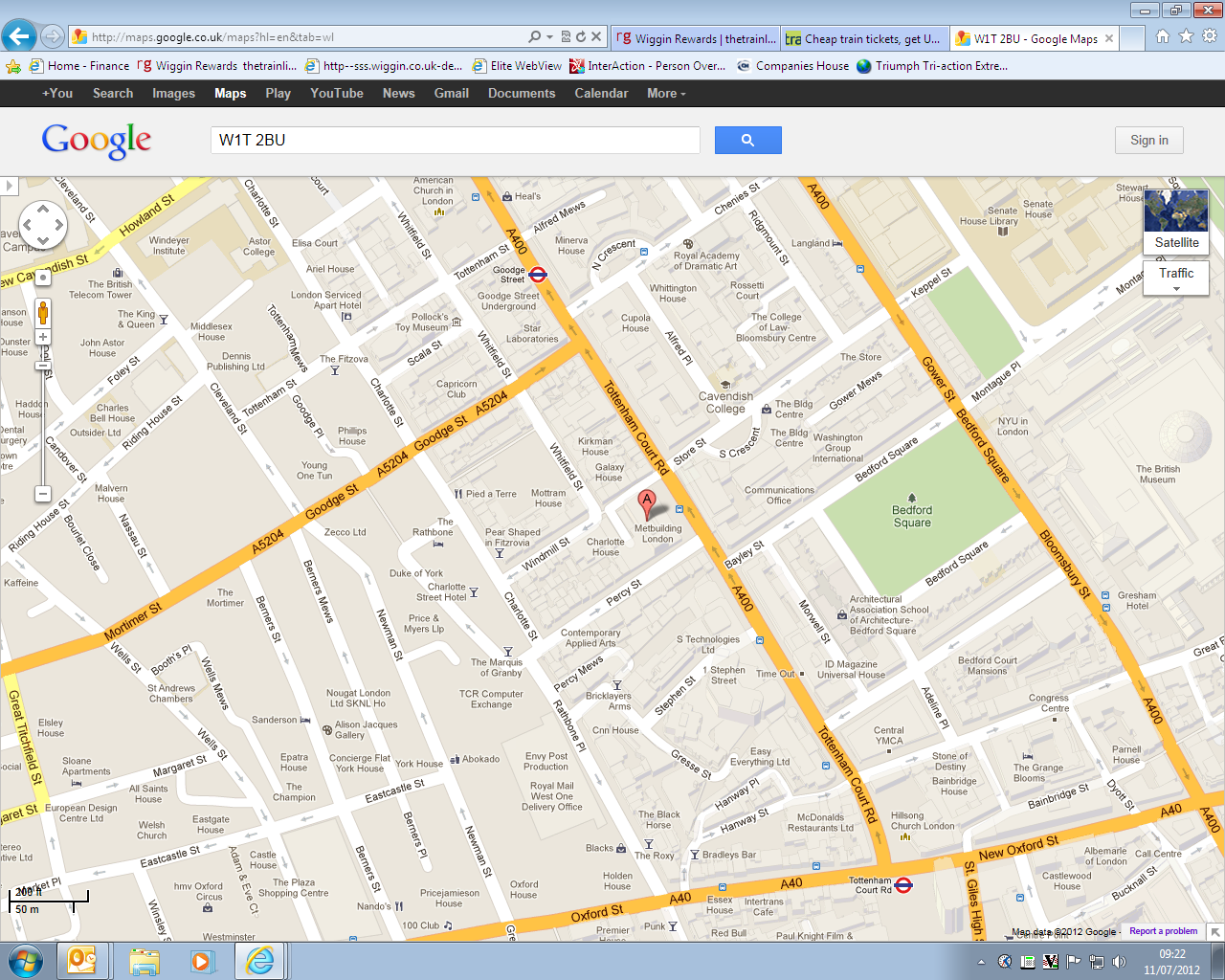Open Outlook from the taskbar
This screenshot has width=1225, height=980.
(x=81, y=960)
